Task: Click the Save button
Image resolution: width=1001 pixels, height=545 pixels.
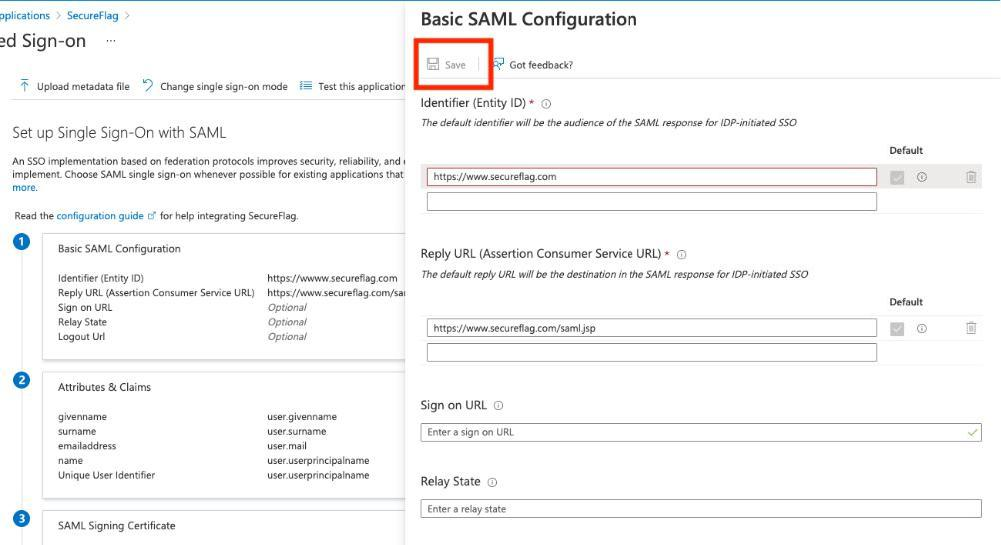Action: pyautogui.click(x=446, y=64)
